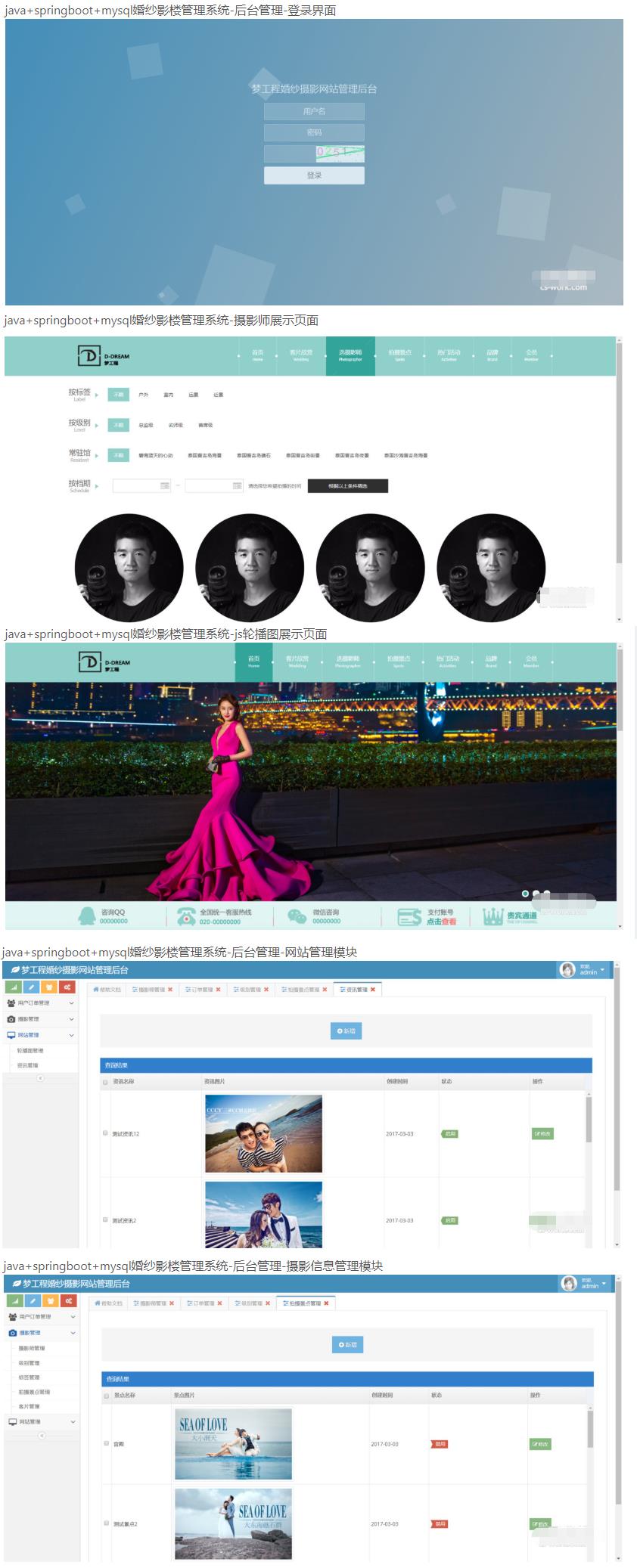Click the 微信咨询 WeChat icon
This screenshot has height=1568, width=637.
[297, 916]
